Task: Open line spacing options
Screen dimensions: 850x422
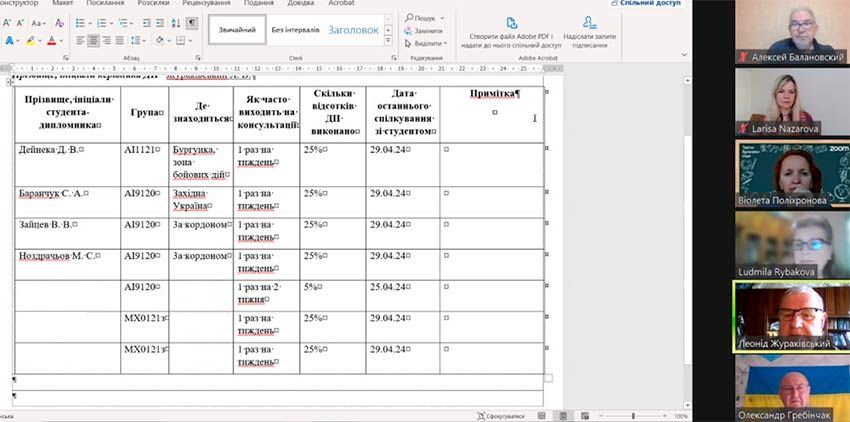Action: 135,40
